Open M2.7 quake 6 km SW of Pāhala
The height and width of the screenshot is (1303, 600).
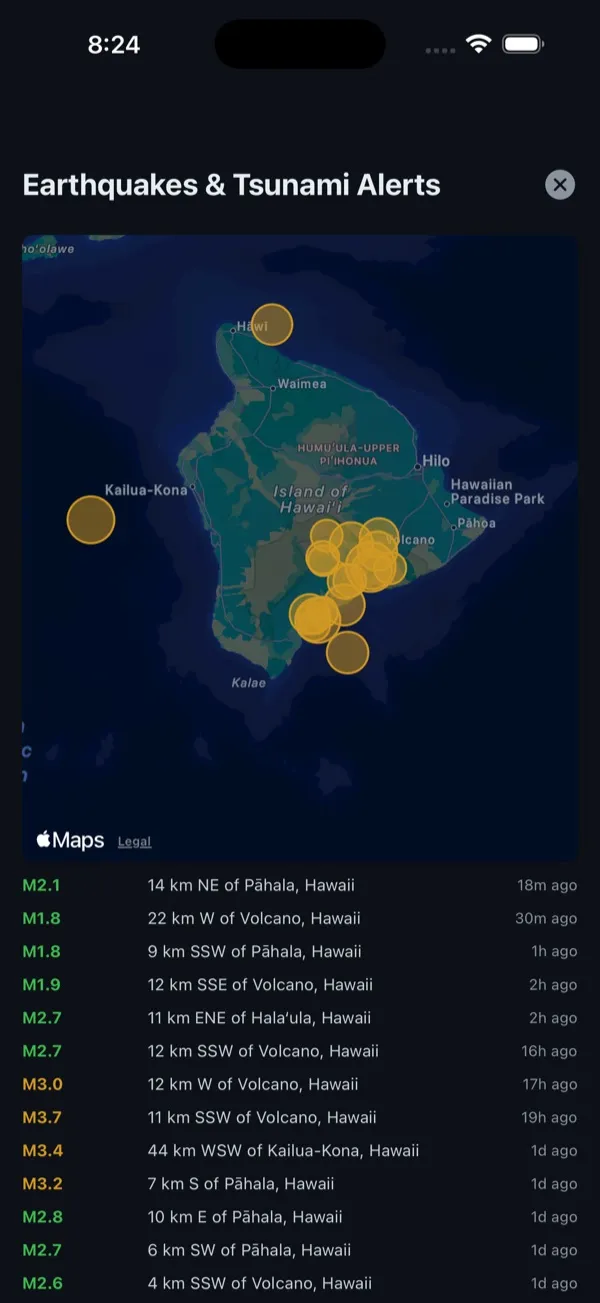point(299,1249)
